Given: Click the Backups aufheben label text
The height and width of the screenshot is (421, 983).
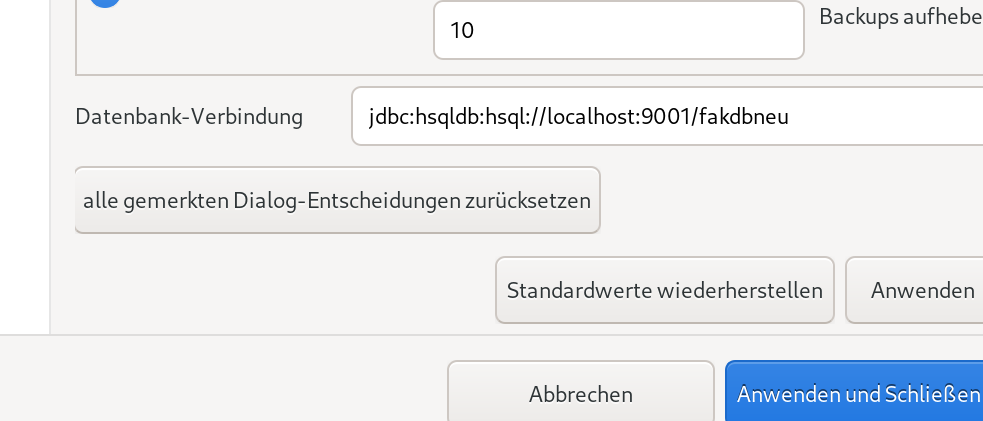Looking at the screenshot, I should click(x=901, y=17).
